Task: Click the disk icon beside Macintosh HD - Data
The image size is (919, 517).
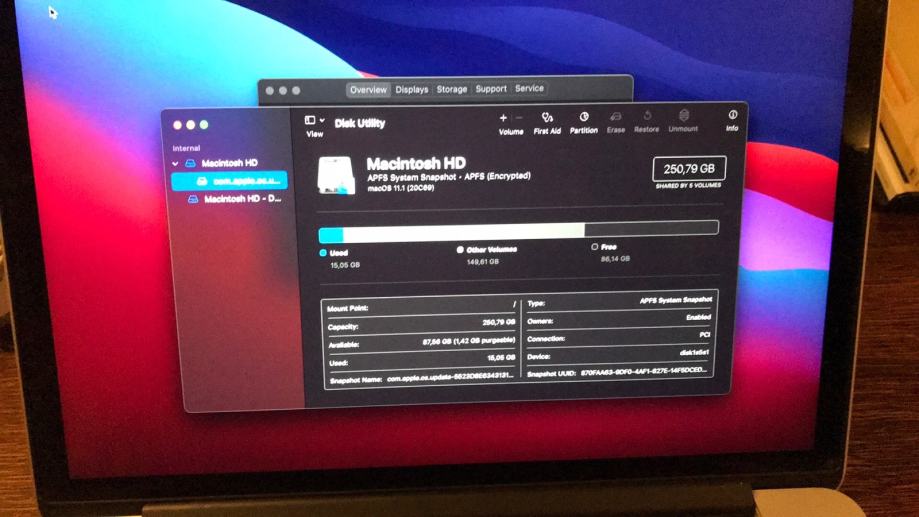Action: [x=193, y=199]
